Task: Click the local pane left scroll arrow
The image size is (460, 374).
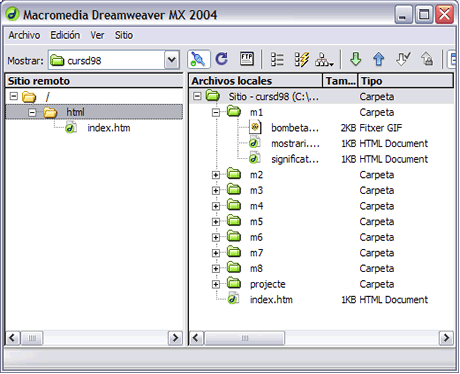Action: 196,338
